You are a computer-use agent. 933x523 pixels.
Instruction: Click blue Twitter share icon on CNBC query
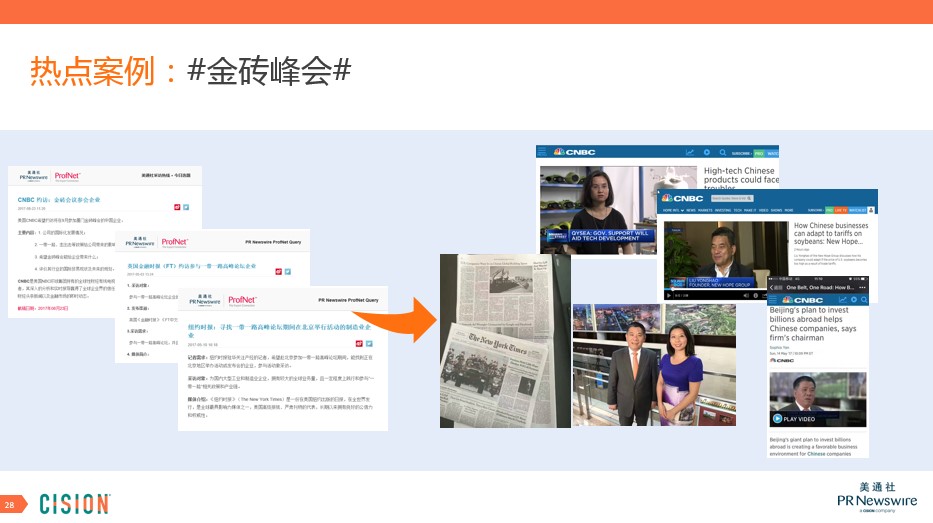pos(186,207)
